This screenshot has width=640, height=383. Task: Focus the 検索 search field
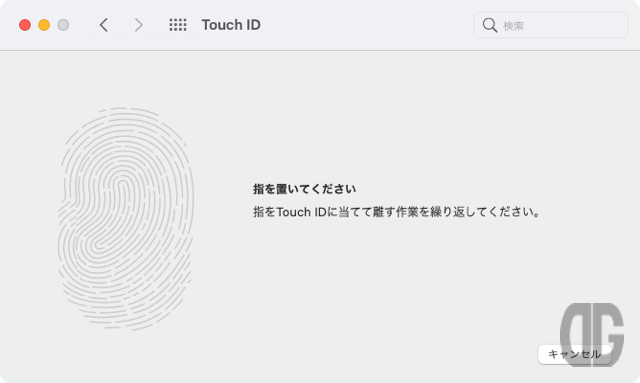point(550,25)
